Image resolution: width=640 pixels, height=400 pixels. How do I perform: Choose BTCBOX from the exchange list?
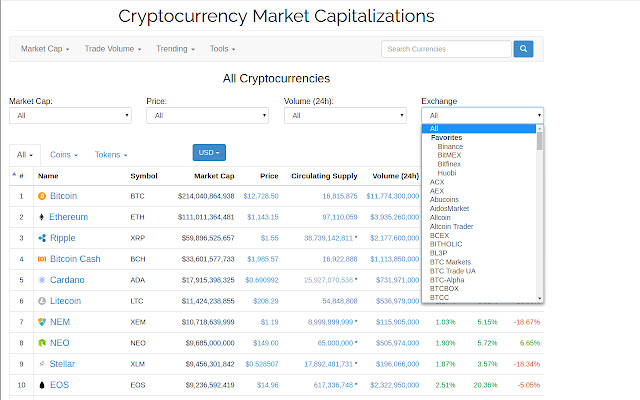pyautogui.click(x=444, y=289)
